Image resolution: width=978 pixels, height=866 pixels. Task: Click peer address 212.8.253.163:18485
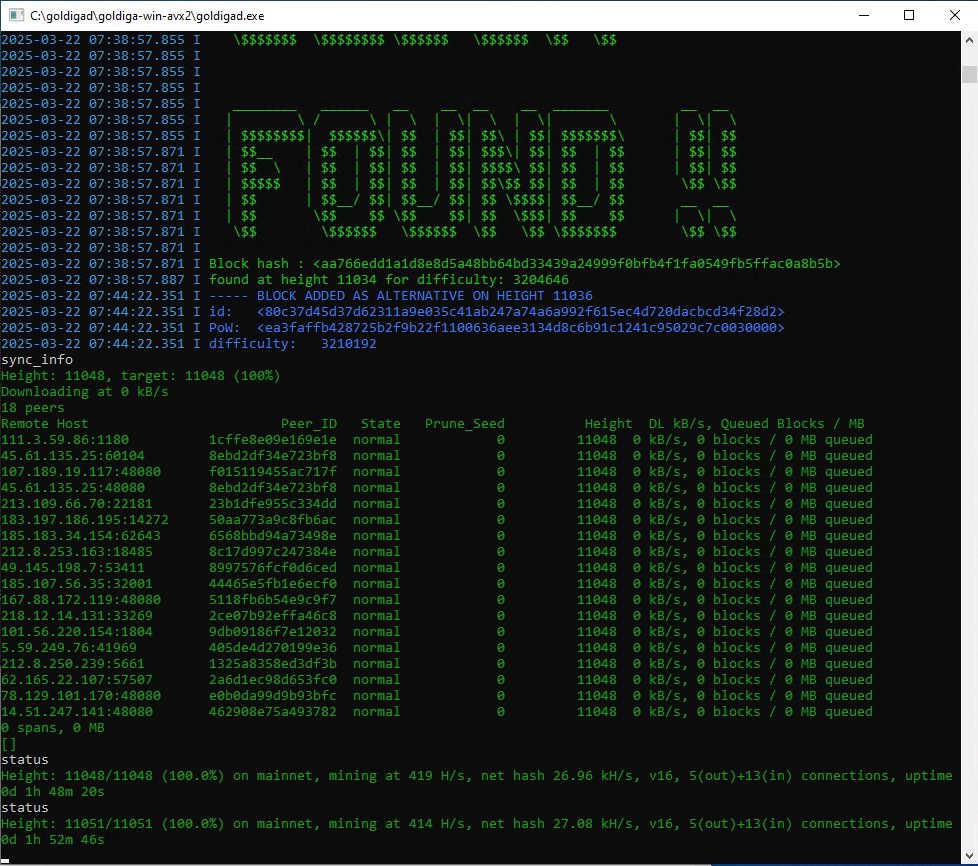click(77, 552)
